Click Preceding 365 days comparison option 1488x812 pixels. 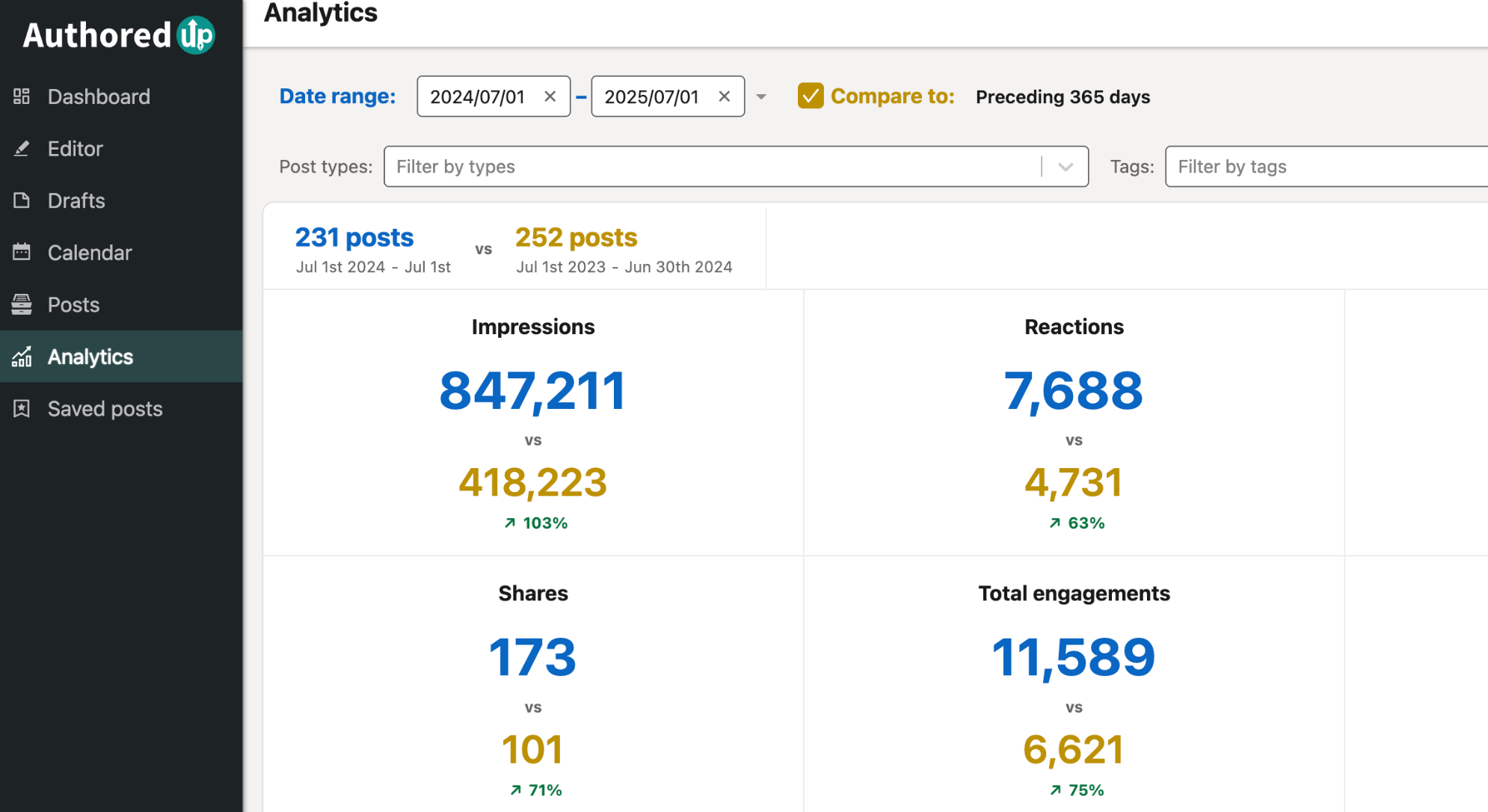(x=1063, y=97)
